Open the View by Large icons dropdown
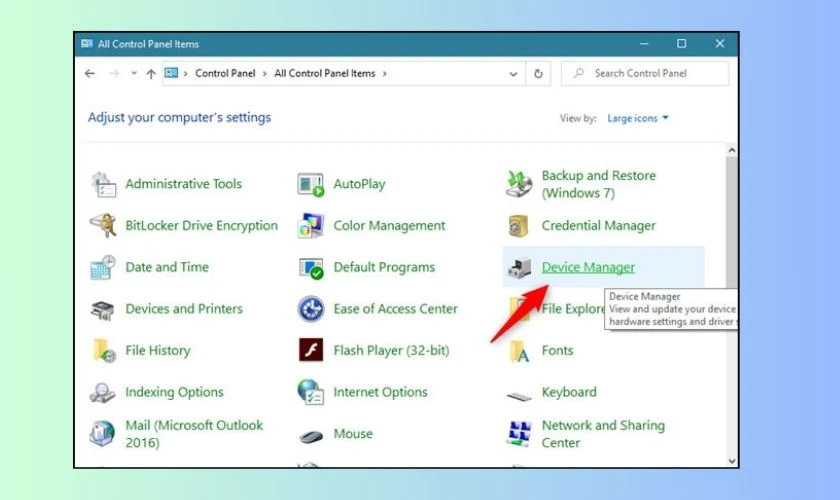The width and height of the screenshot is (840, 500). click(638, 118)
